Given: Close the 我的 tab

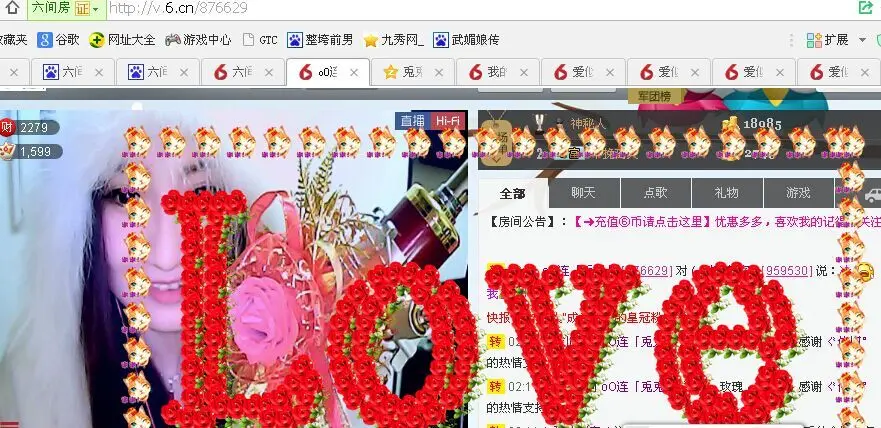Looking at the screenshot, I should [x=524, y=72].
